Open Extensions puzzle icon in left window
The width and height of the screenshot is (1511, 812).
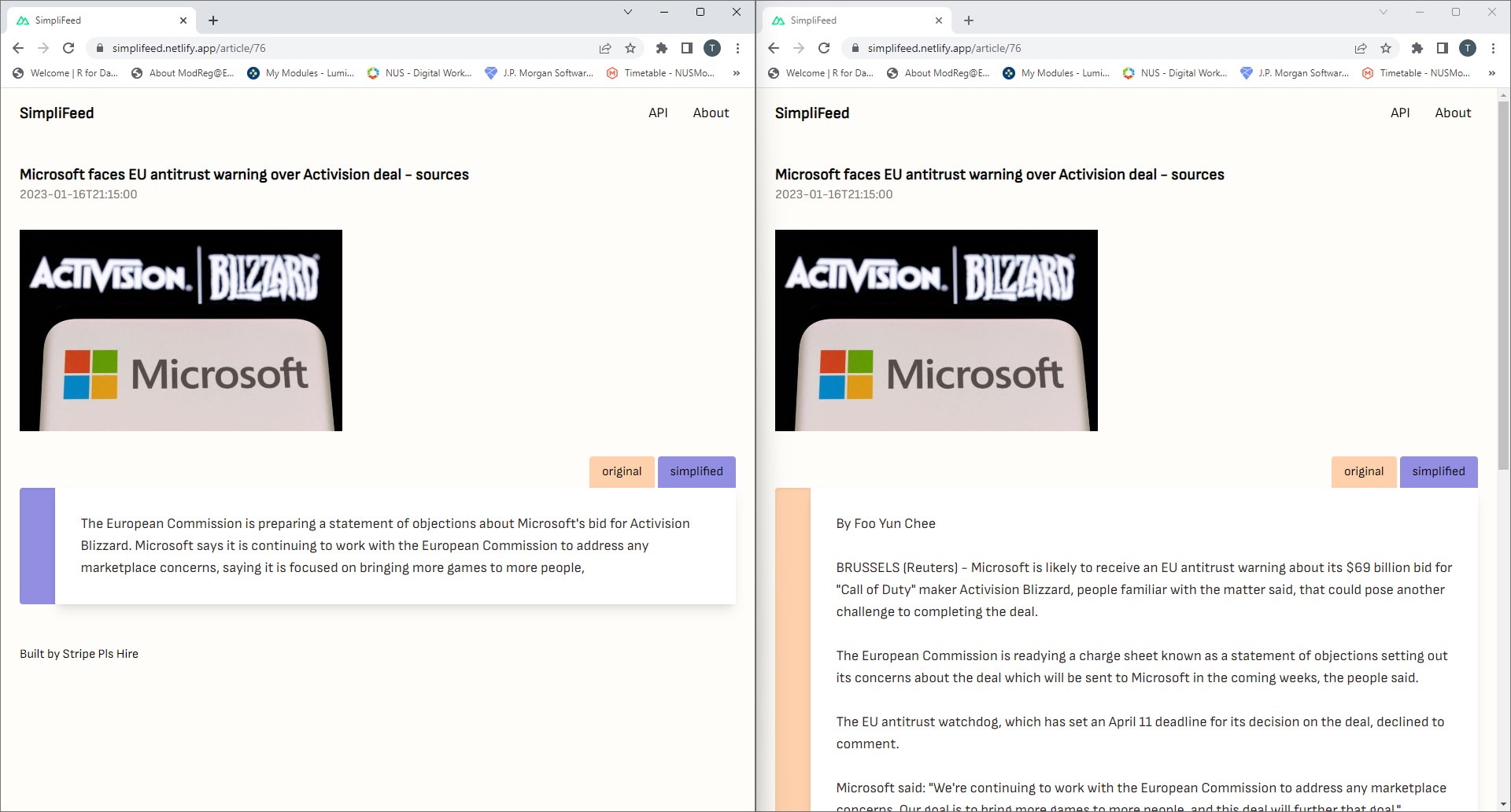pos(662,48)
